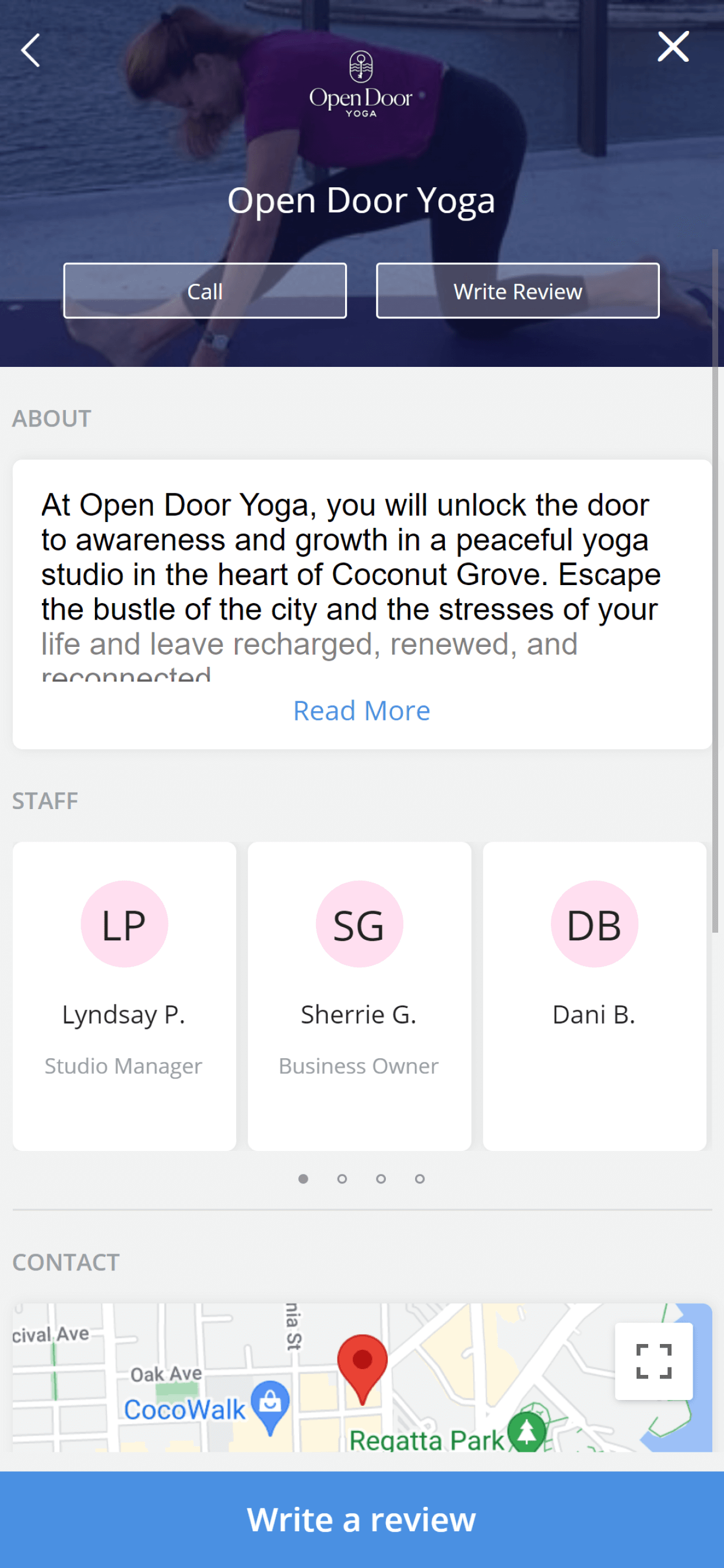Tap the LP avatar for Lyndsay P.
This screenshot has width=724, height=1568.
tap(124, 924)
